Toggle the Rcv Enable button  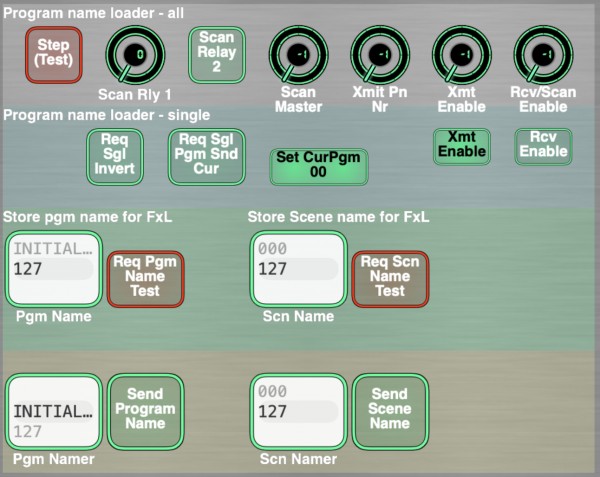(x=543, y=147)
